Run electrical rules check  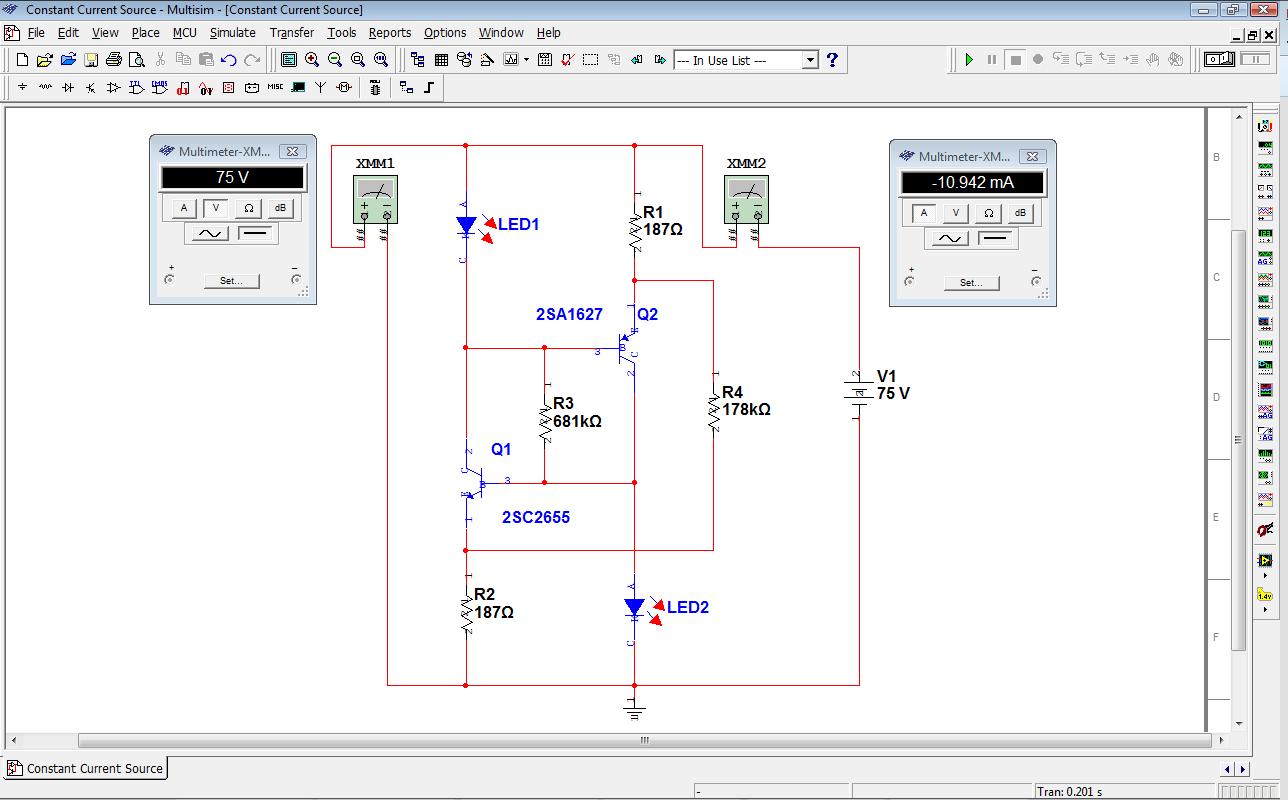567,60
